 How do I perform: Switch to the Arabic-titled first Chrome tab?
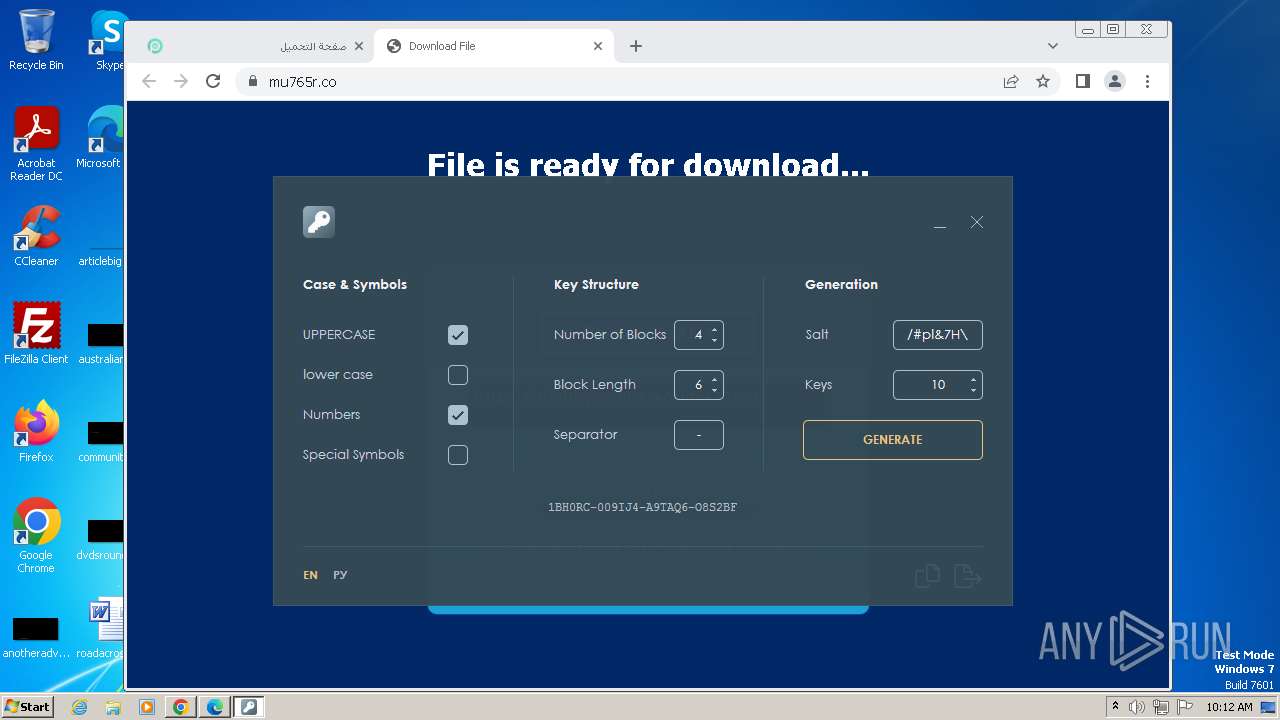tap(255, 46)
